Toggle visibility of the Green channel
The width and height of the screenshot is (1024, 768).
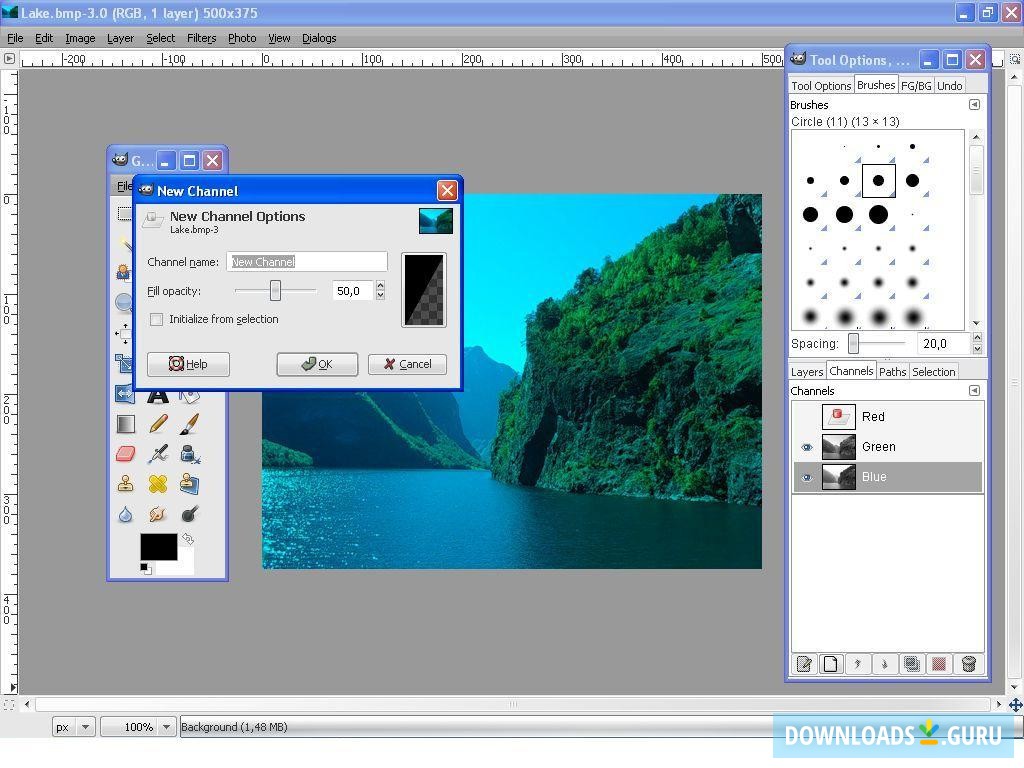(x=806, y=447)
